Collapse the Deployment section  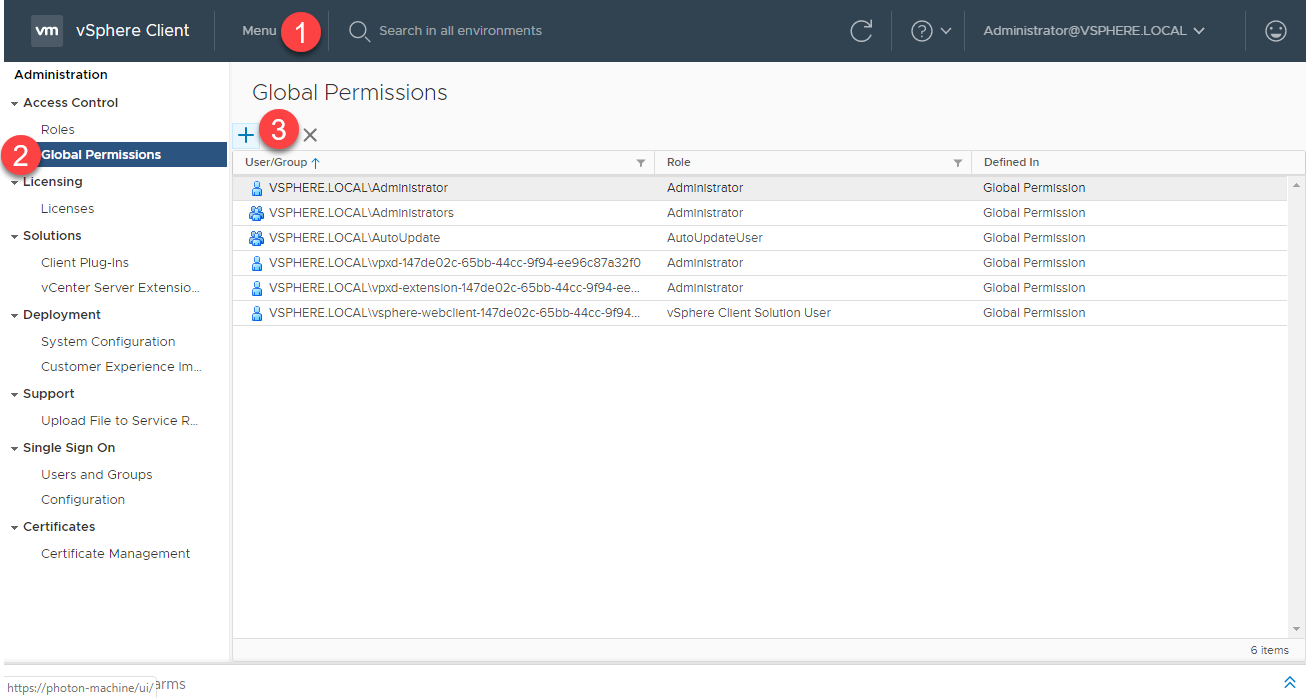pos(15,315)
